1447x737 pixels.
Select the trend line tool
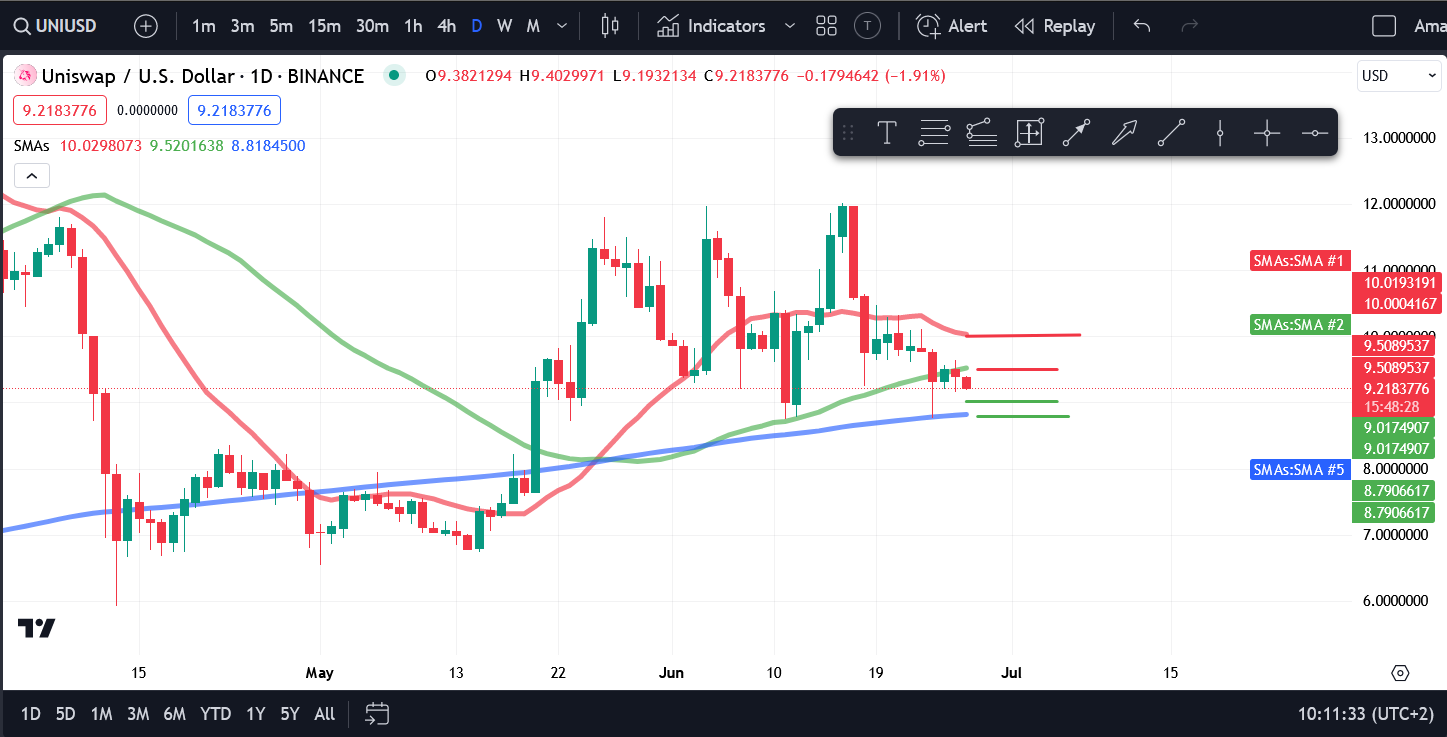[1172, 132]
